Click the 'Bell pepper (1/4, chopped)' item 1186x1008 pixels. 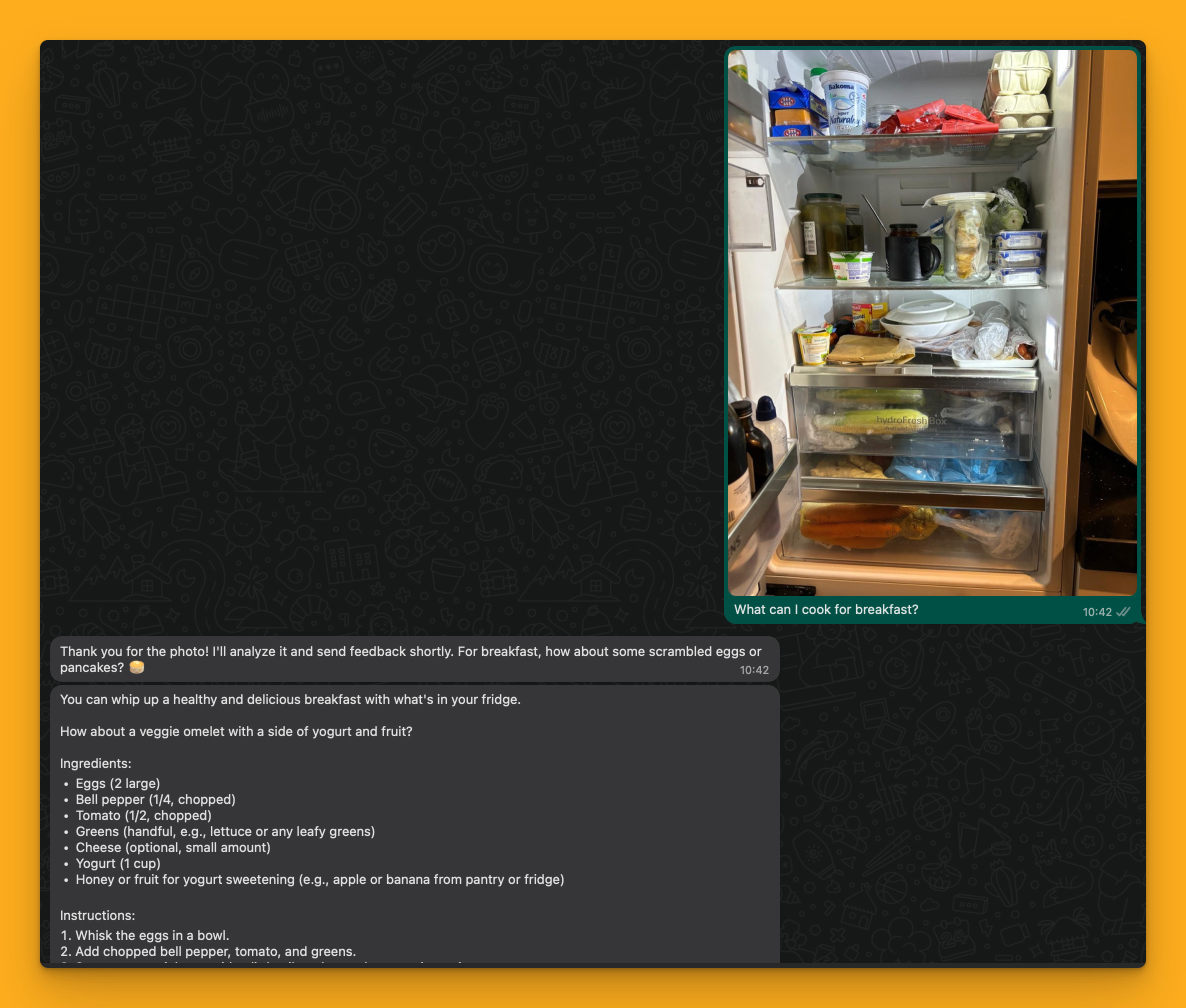point(155,799)
